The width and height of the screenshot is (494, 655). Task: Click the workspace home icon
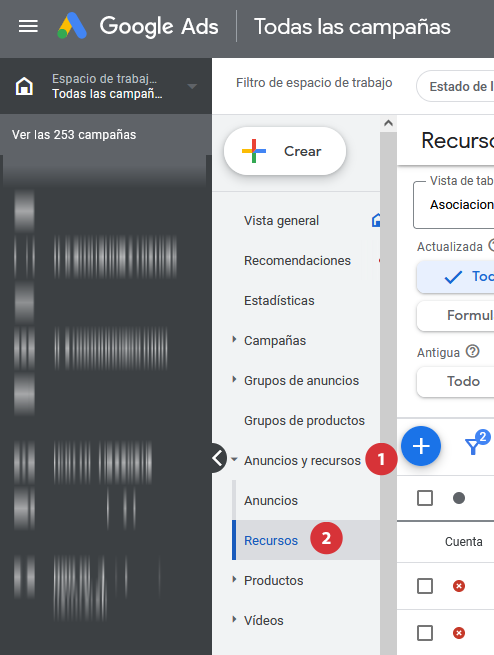(24, 86)
